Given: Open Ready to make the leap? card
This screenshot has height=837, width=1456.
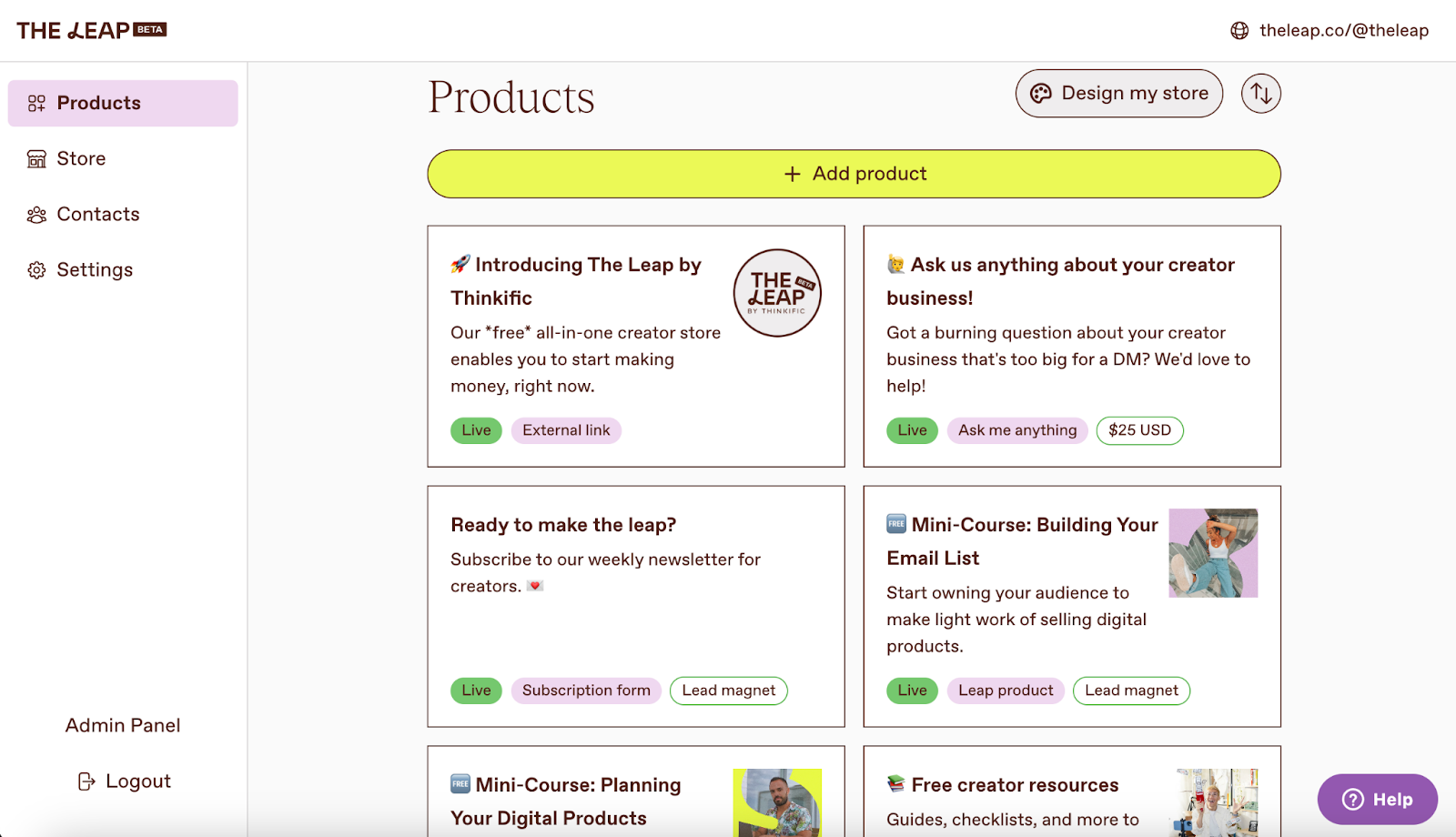Looking at the screenshot, I should pyautogui.click(x=636, y=607).
